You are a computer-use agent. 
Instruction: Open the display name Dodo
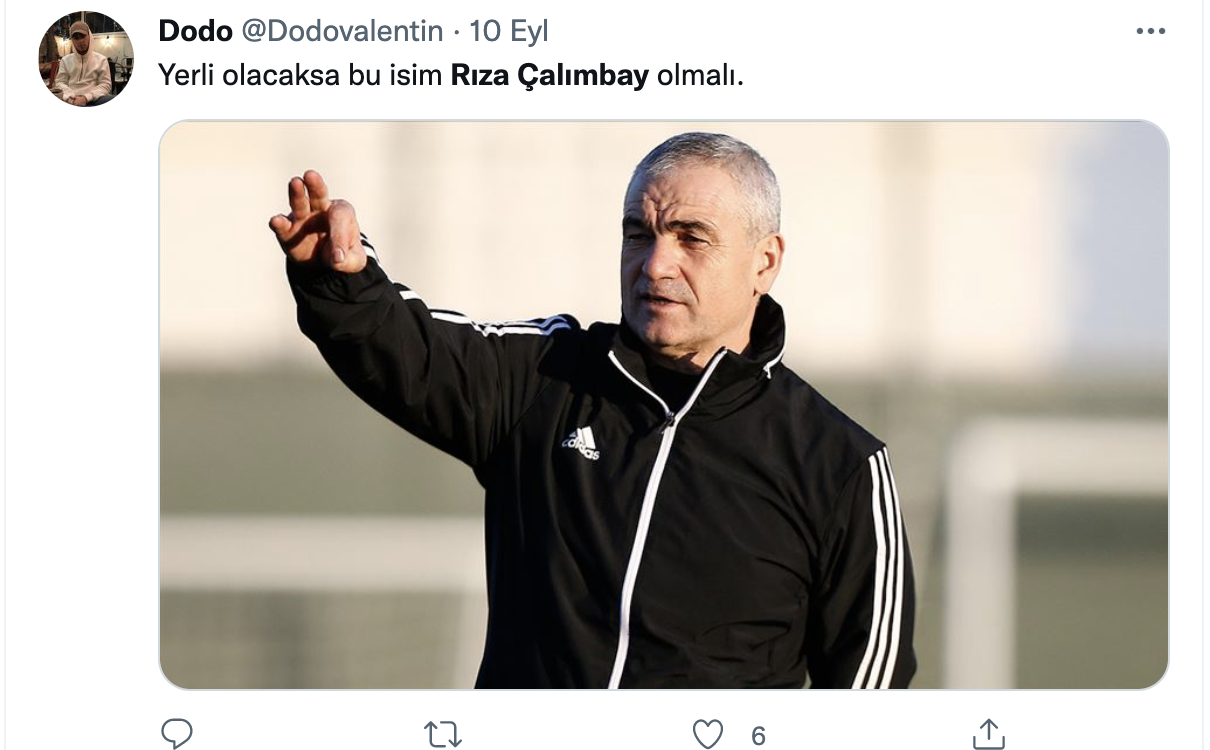[x=195, y=31]
